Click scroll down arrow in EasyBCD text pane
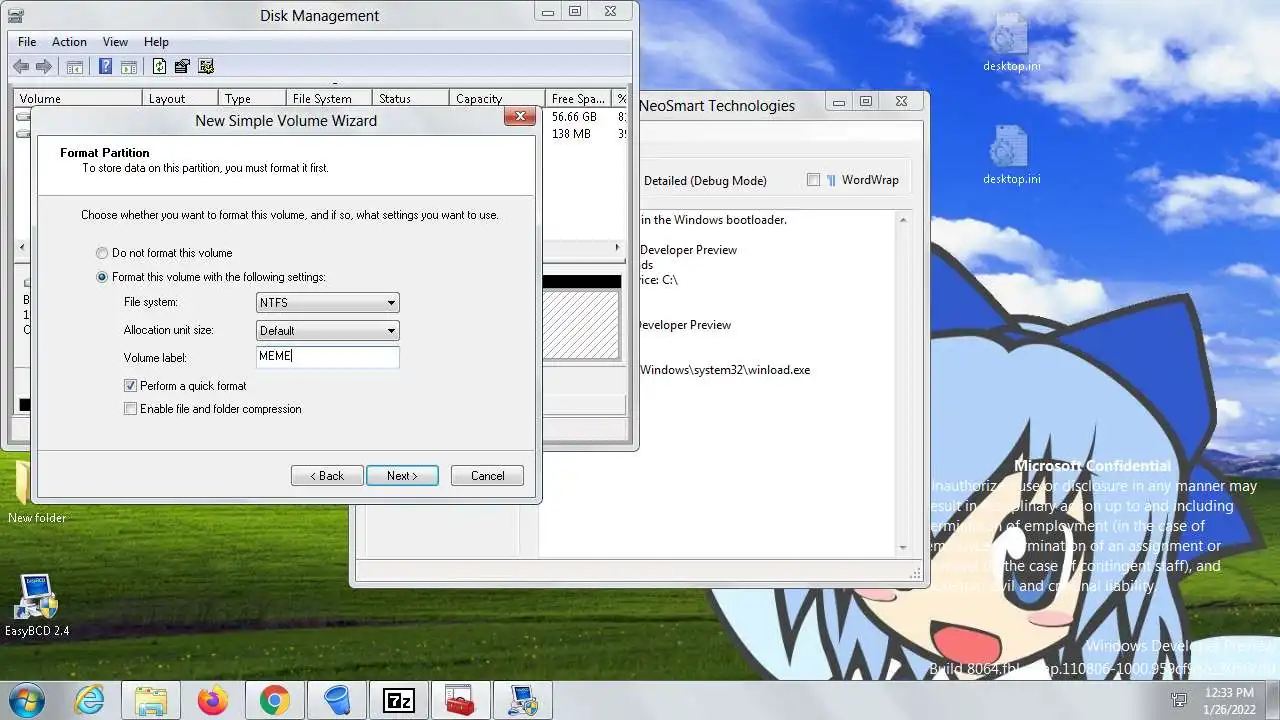This screenshot has width=1280, height=720. coord(903,548)
